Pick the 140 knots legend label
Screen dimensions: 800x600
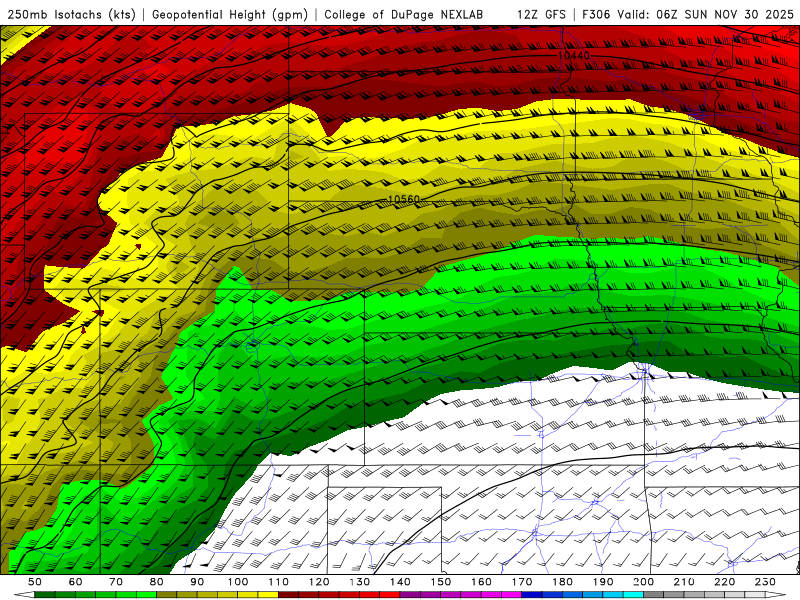click(401, 582)
